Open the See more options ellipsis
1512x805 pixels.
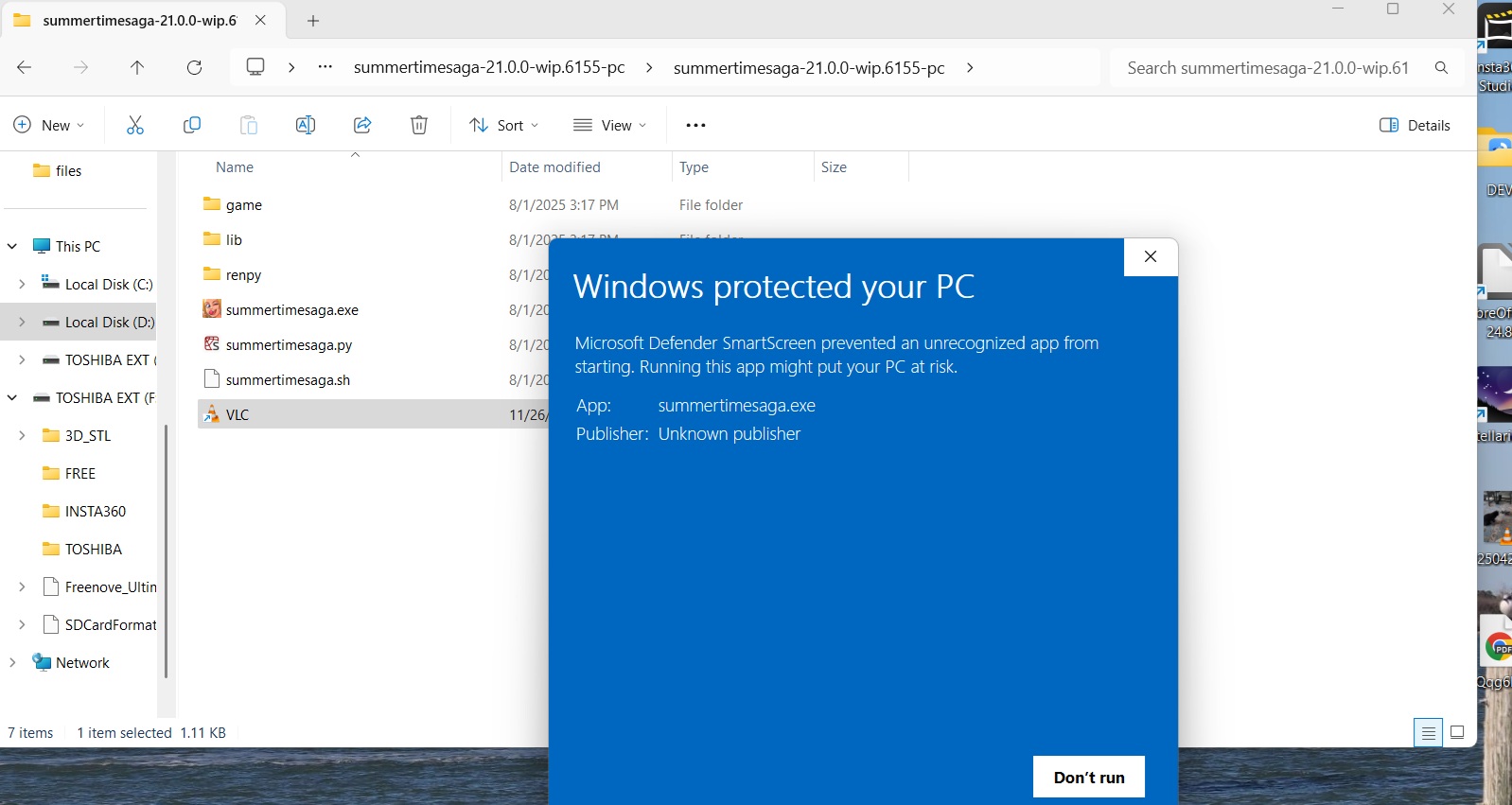tap(695, 125)
